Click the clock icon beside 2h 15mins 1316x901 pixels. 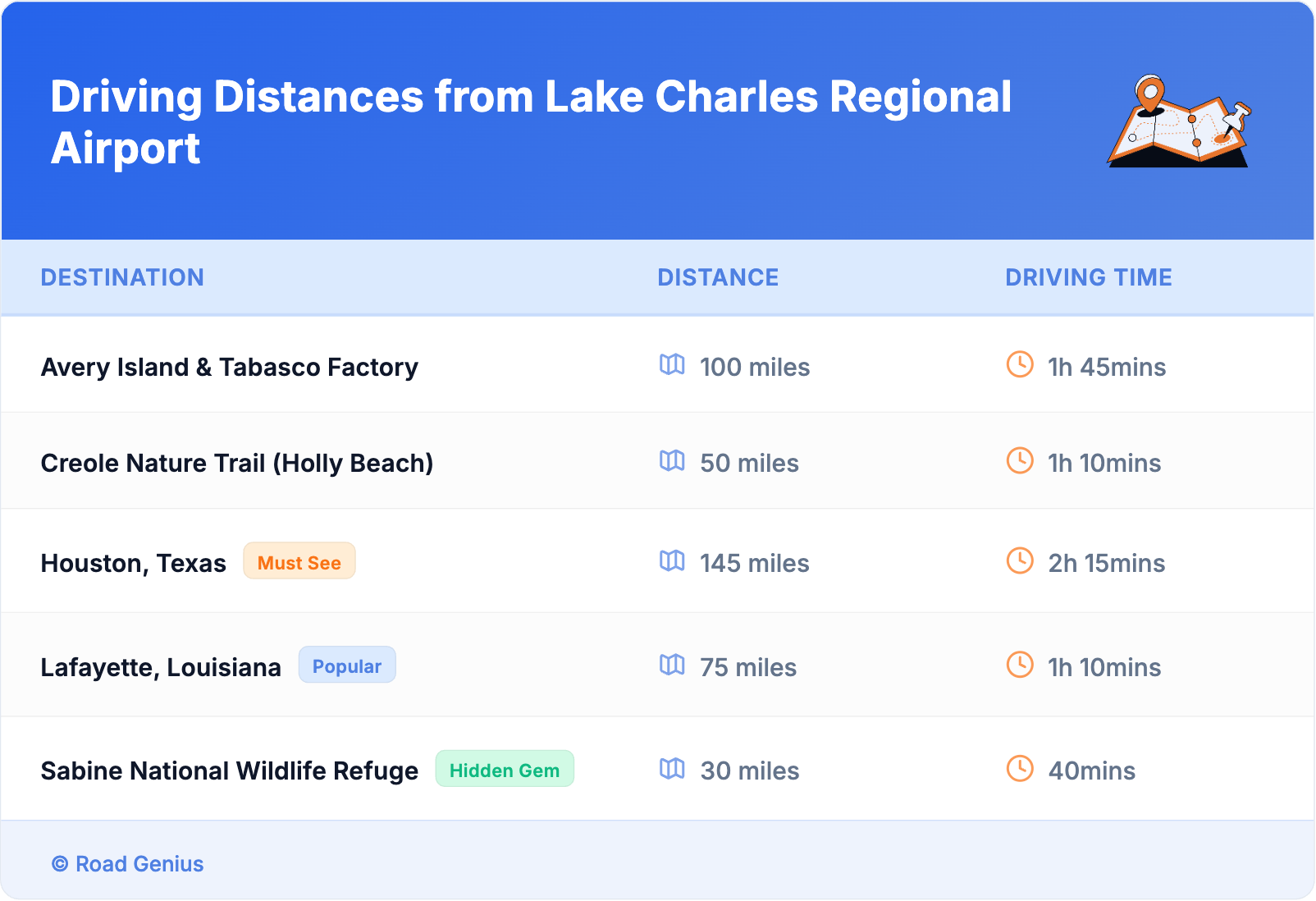[x=1020, y=561]
